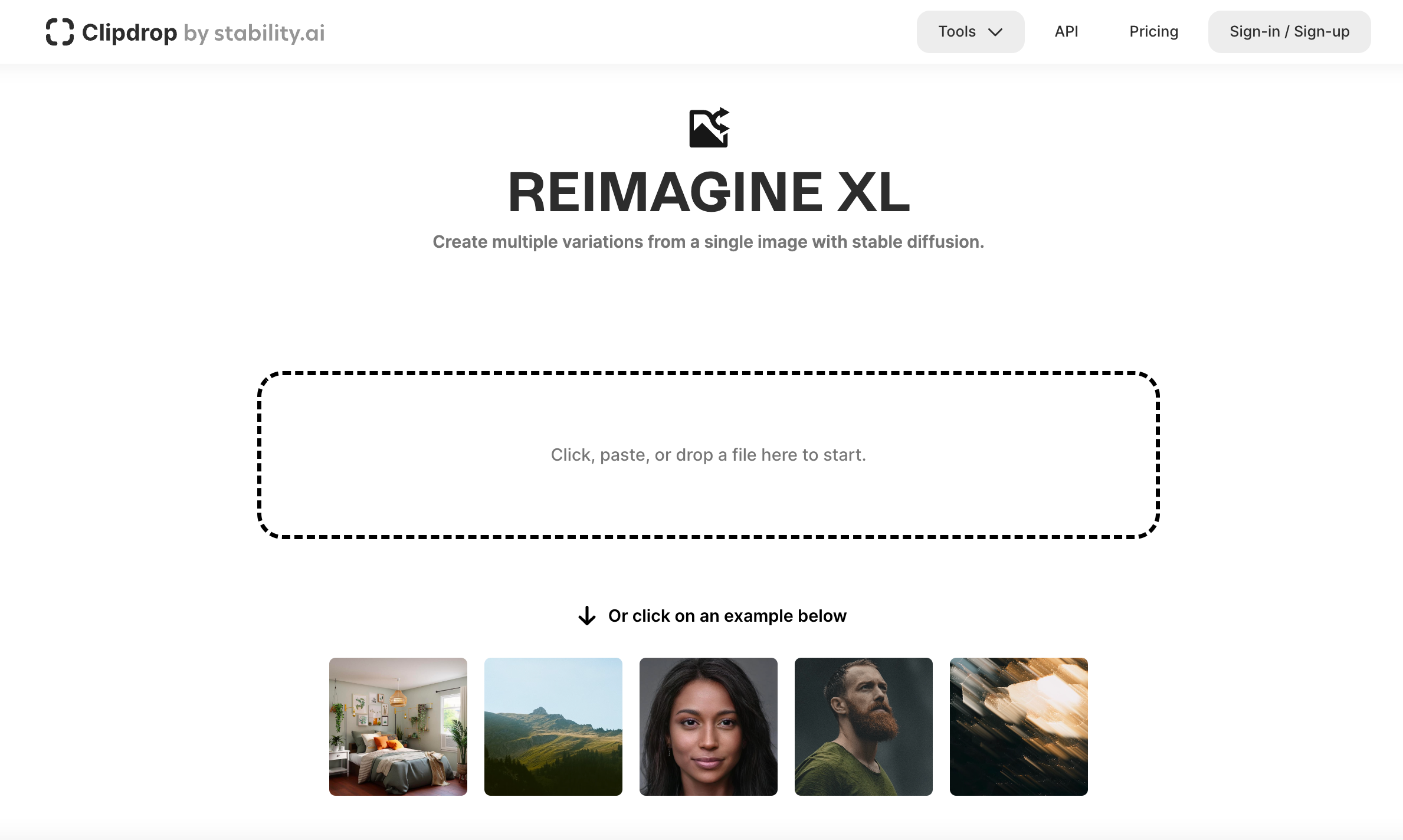
Task: Click the Clipdrop bracket logo icon
Action: pos(60,32)
